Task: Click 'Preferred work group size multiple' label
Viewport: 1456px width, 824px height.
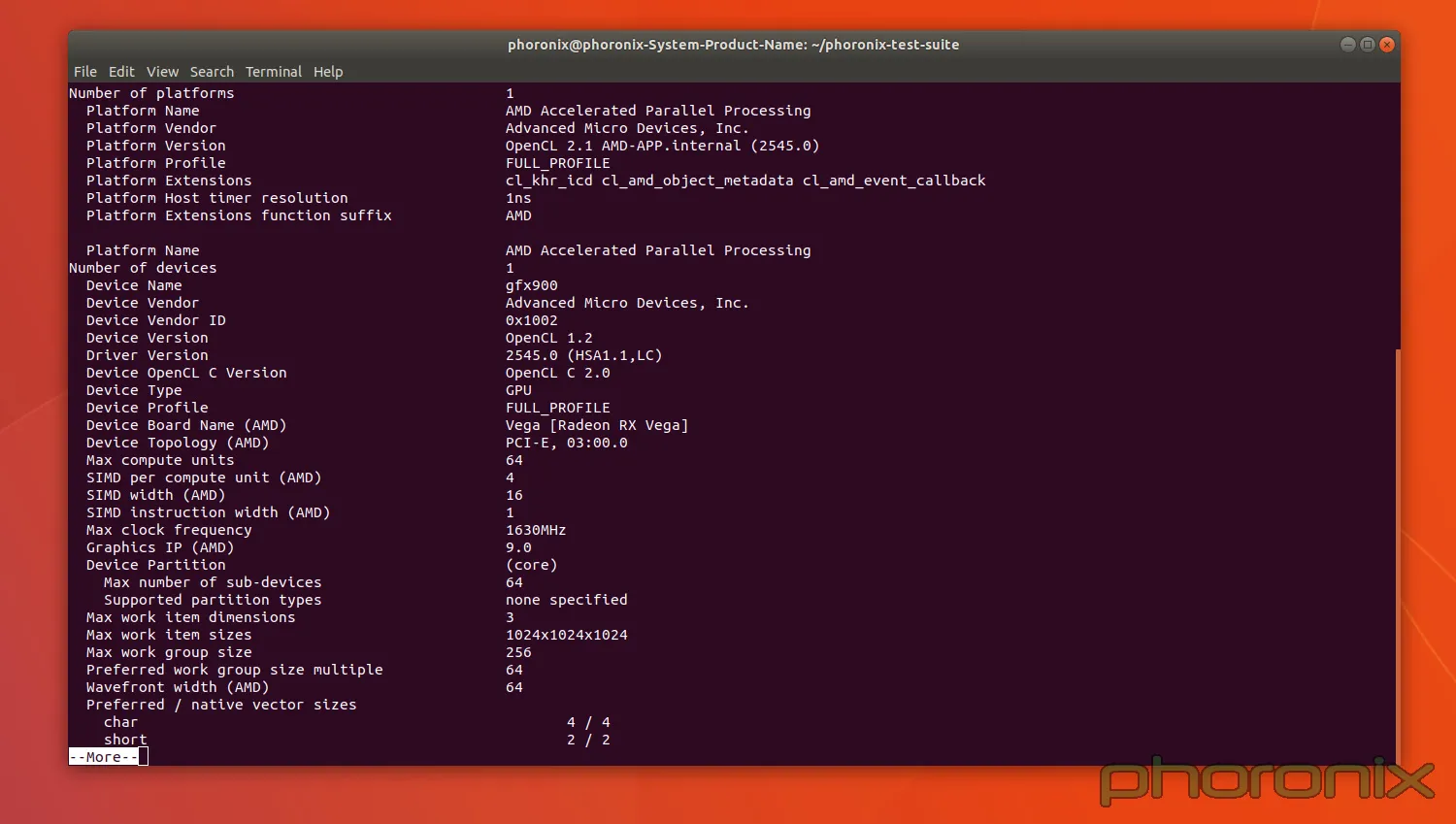Action: pos(234,670)
